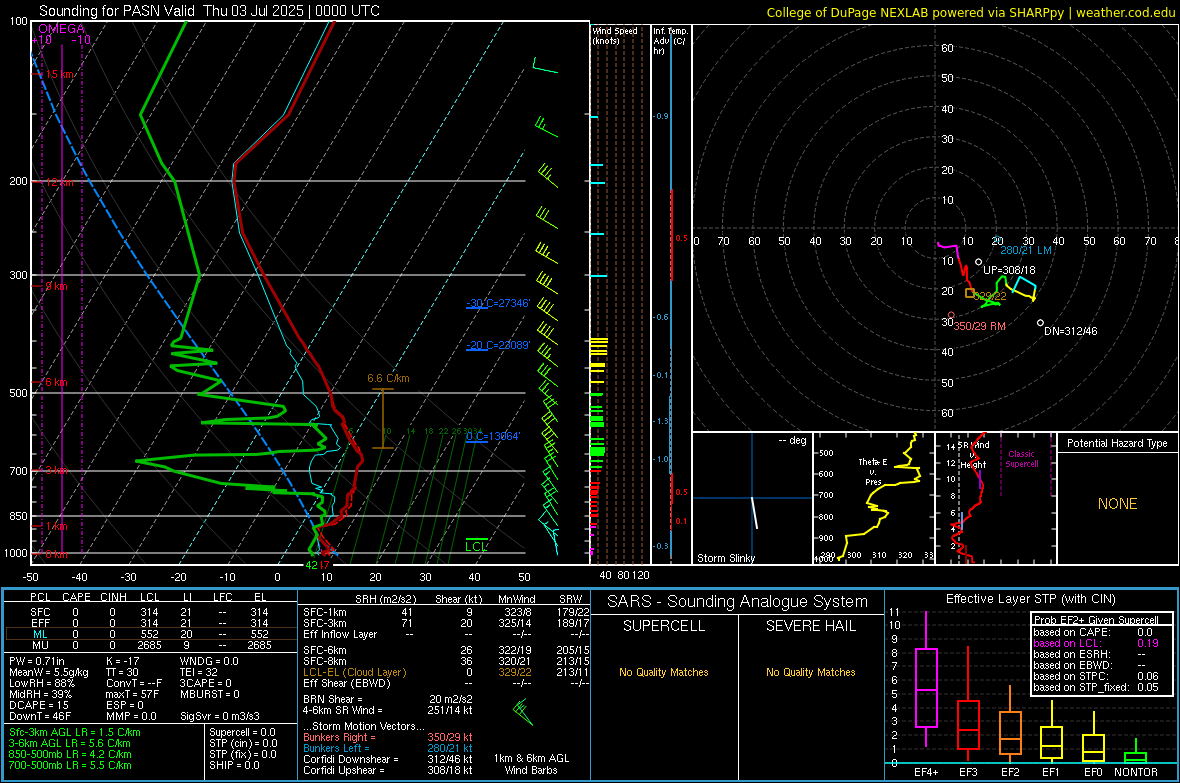Screen dimensions: 1180x783
Task: Click the PW = 0.71in value
Action: click(x=37, y=661)
